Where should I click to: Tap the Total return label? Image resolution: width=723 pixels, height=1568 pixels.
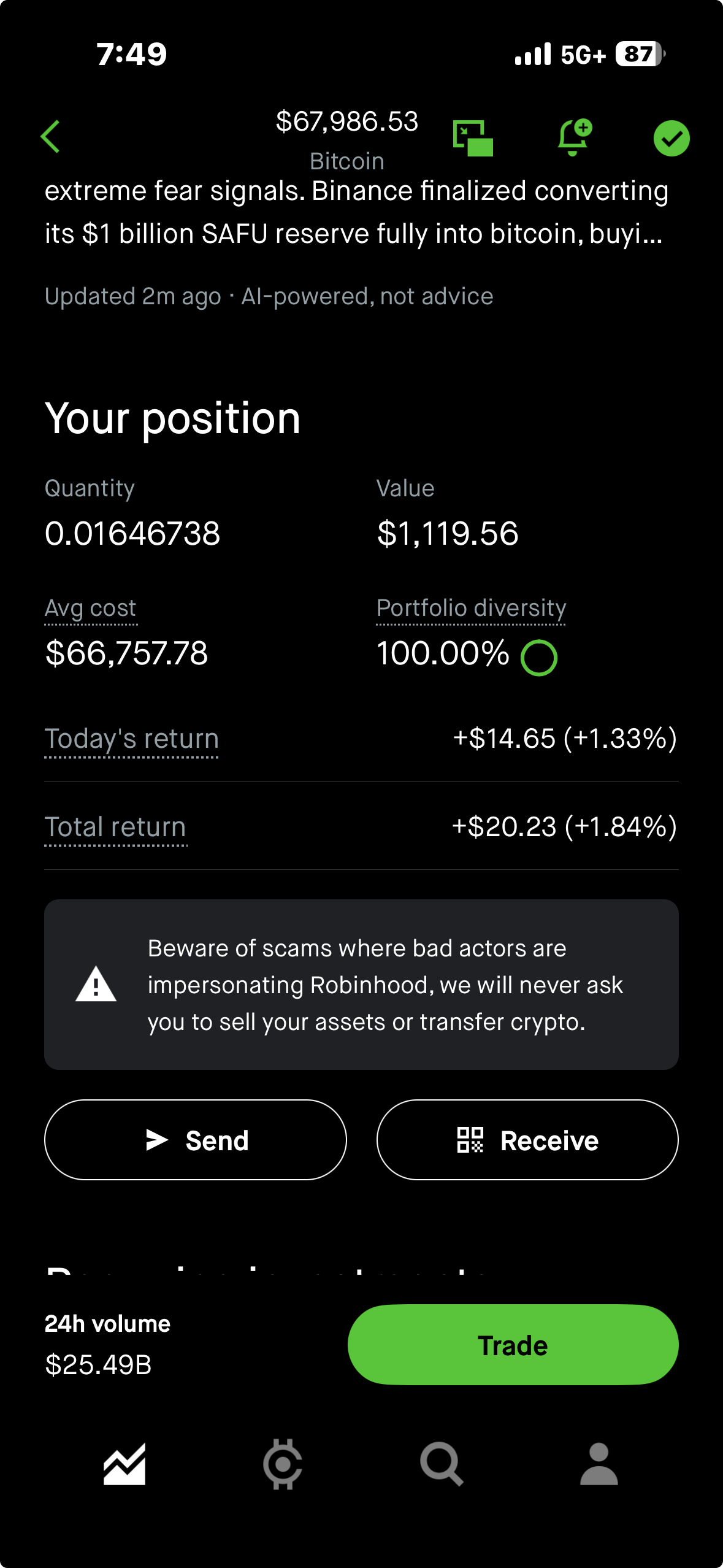click(x=115, y=827)
